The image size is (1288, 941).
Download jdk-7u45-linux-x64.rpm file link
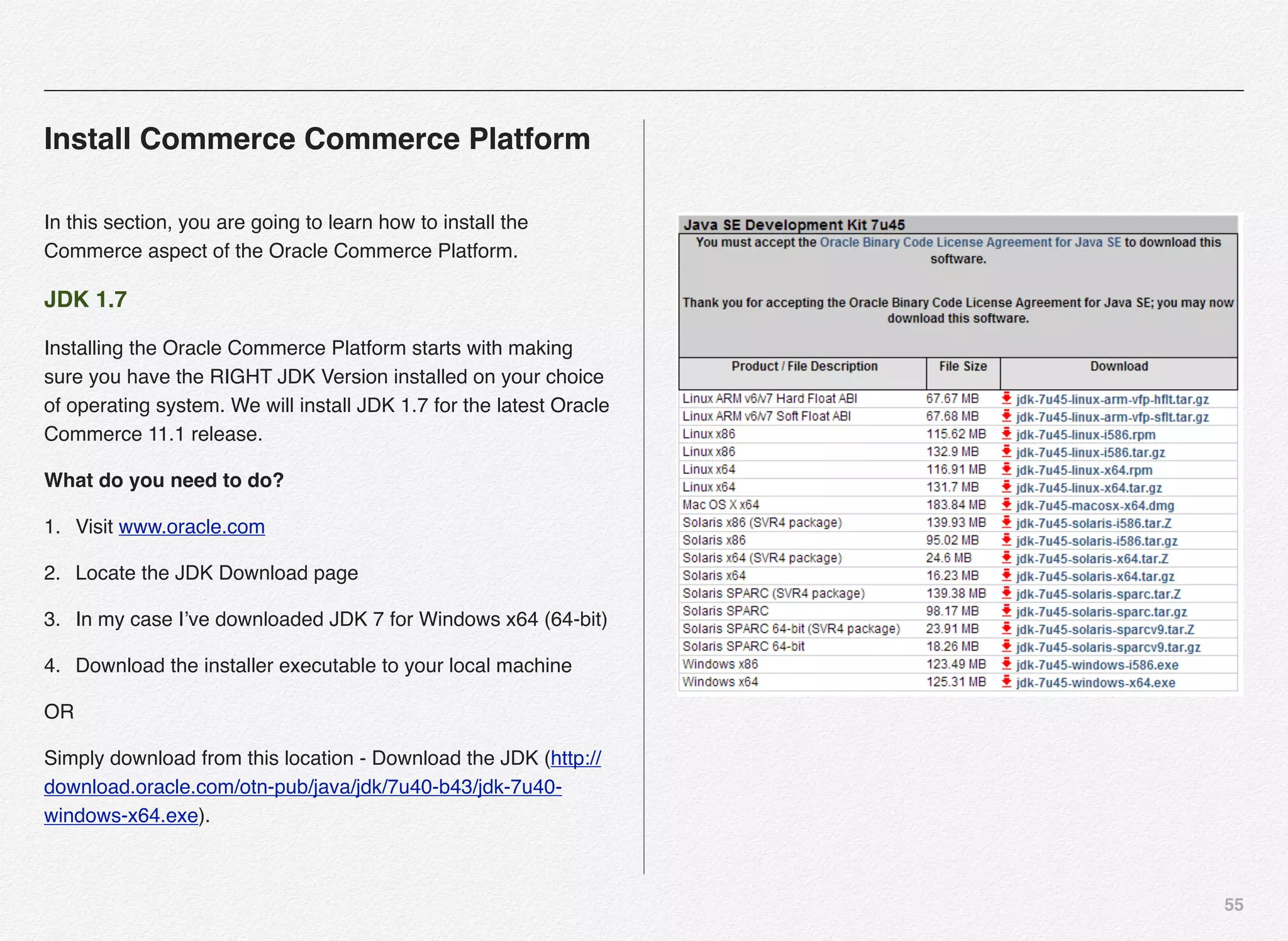click(x=1084, y=470)
